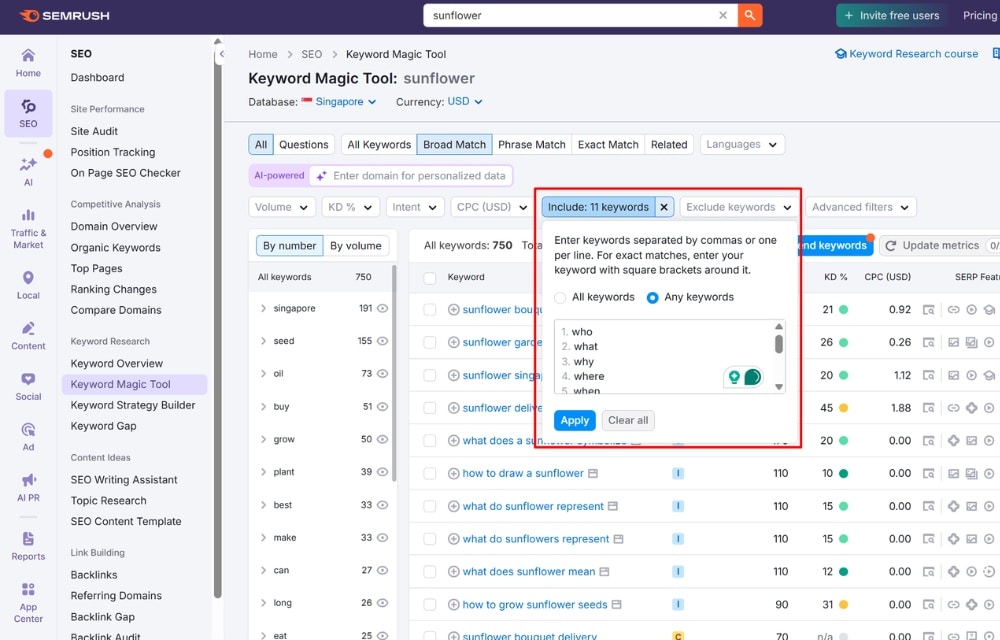1000x640 pixels.
Task: Check the 'what does sunflower mean' row
Action: pyautogui.click(x=430, y=572)
